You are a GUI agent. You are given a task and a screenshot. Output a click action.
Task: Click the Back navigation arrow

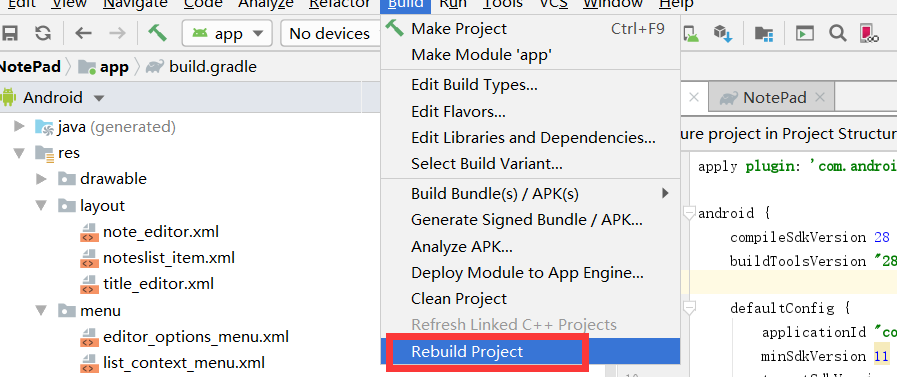click(84, 33)
